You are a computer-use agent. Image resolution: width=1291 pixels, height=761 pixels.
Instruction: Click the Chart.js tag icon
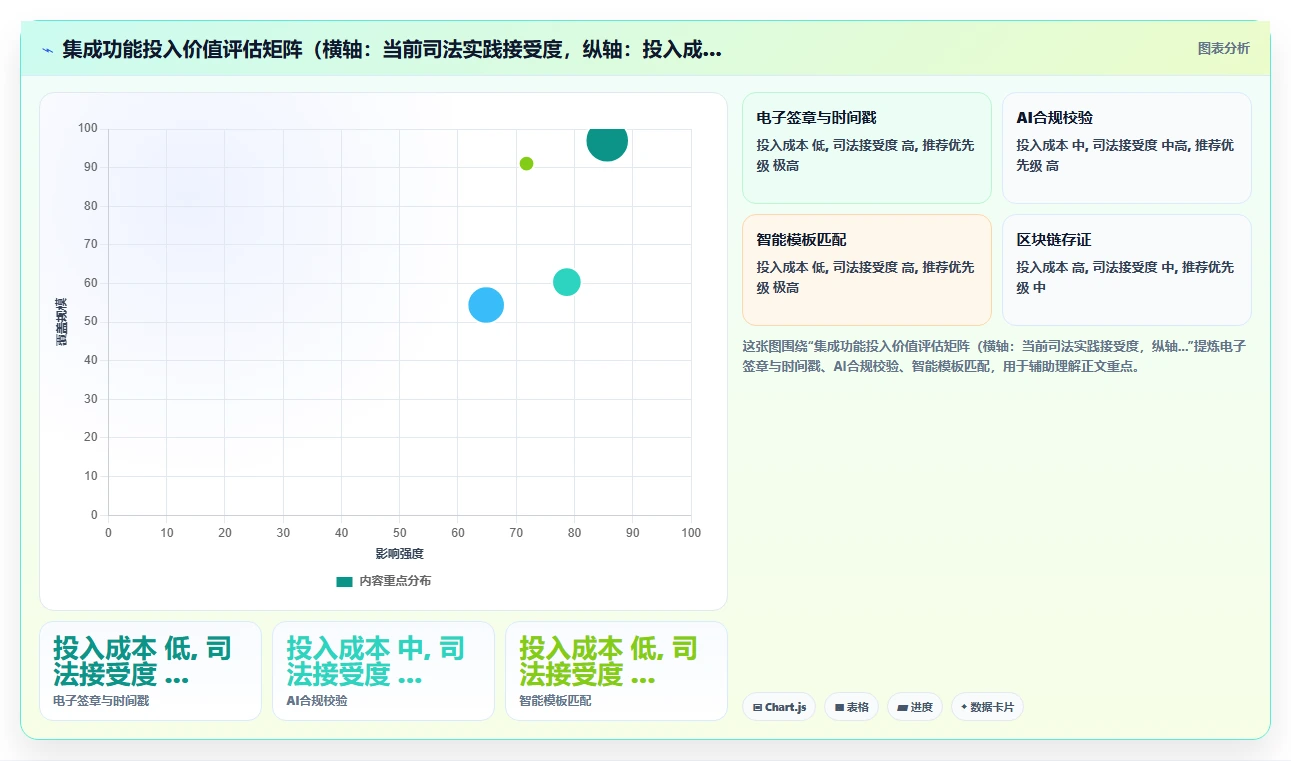tap(757, 707)
